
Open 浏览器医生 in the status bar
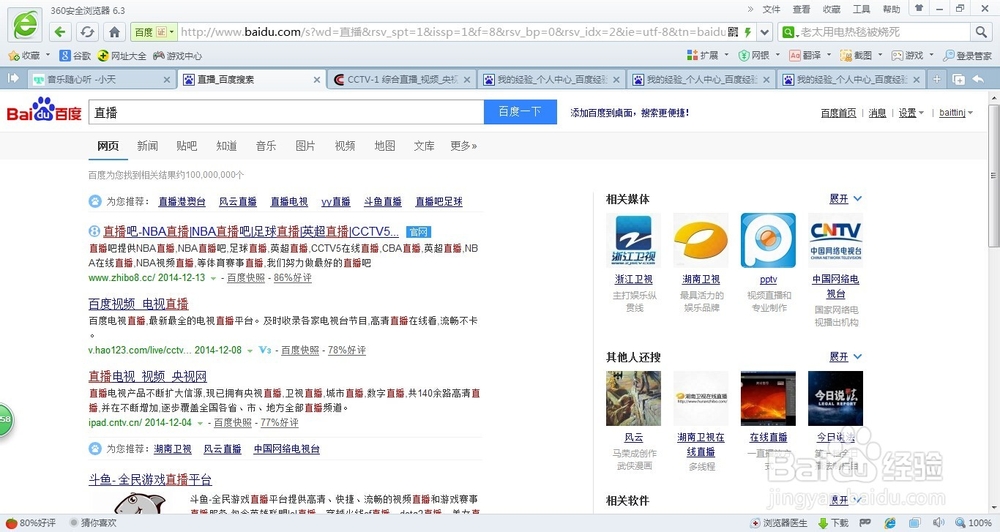(779, 523)
